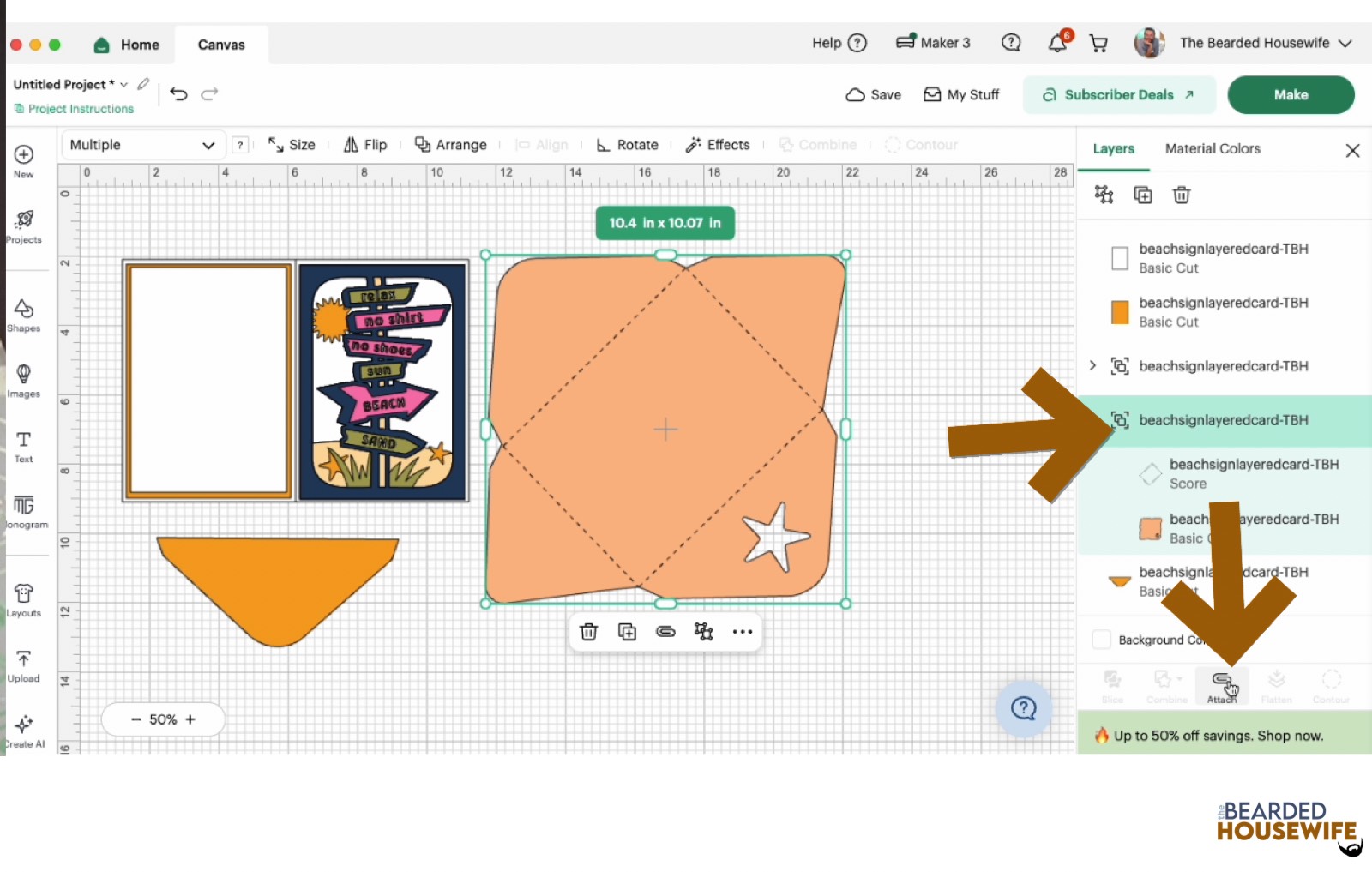Open the New project icon
Image resolution: width=1372 pixels, height=872 pixels.
[x=24, y=160]
